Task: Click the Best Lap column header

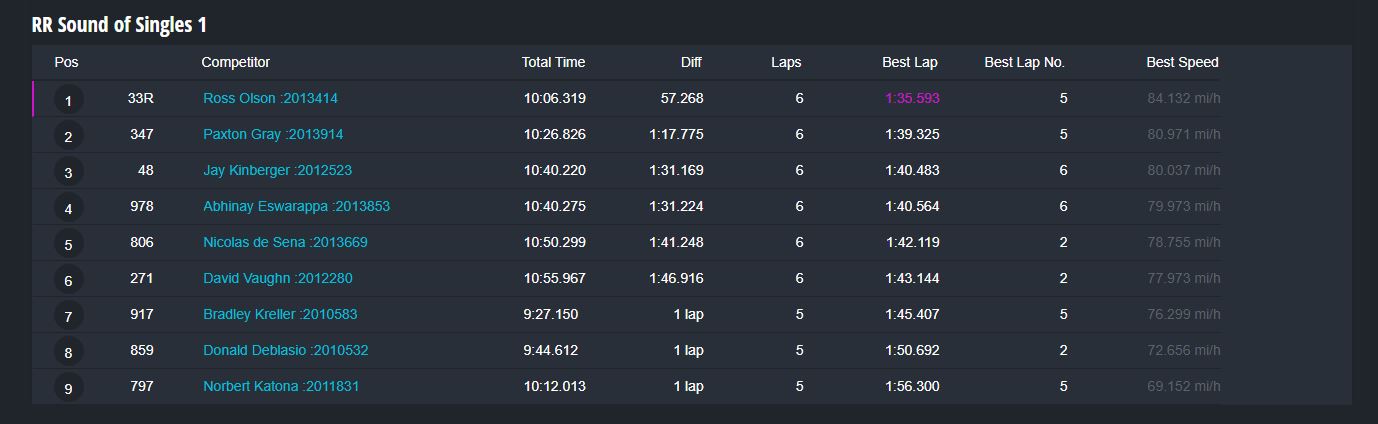Action: coord(909,62)
